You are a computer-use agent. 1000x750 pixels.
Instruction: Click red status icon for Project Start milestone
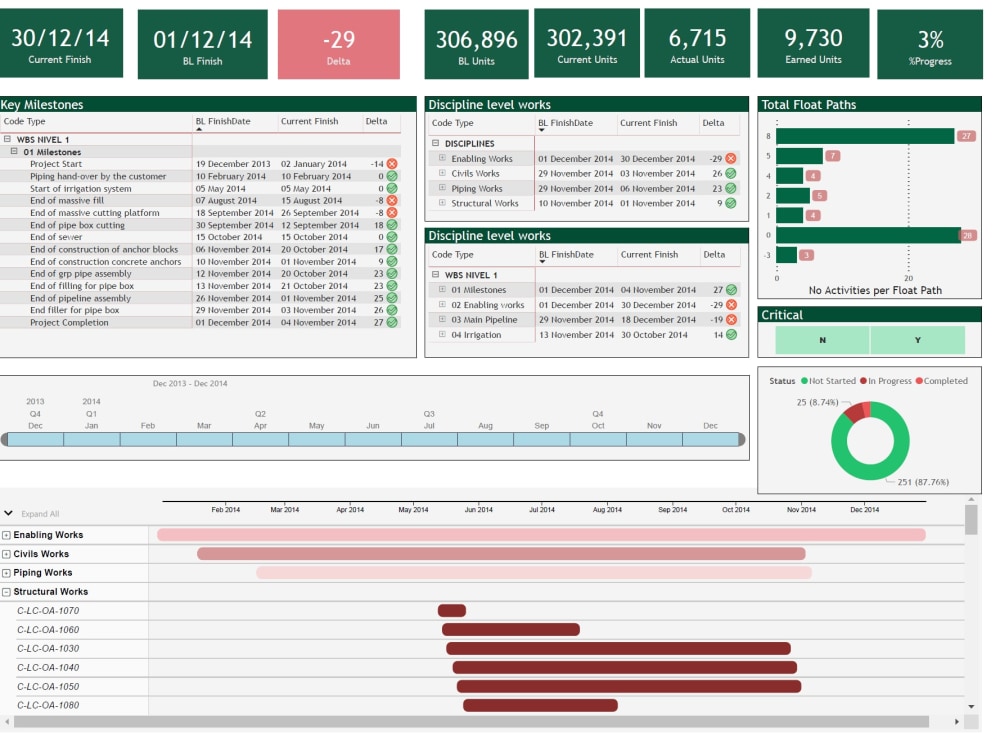[392, 164]
